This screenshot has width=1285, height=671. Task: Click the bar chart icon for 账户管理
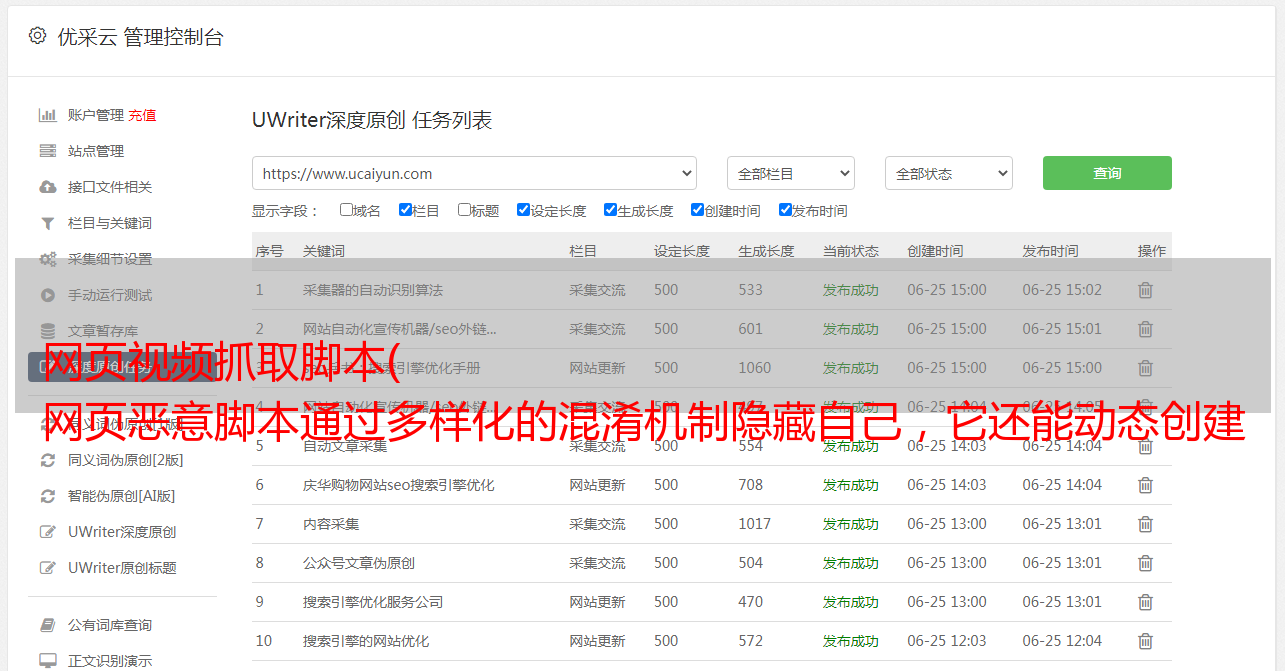click(x=47, y=115)
